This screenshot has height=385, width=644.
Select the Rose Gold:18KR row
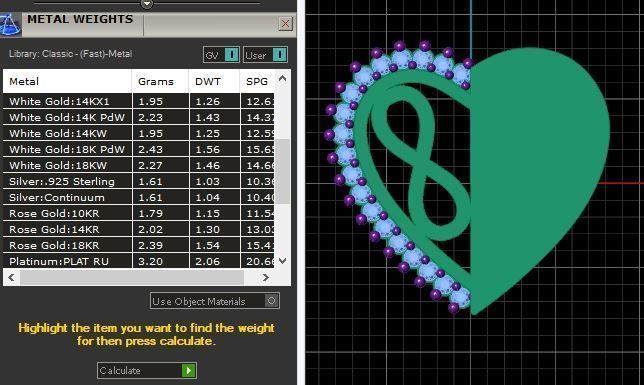[138, 245]
